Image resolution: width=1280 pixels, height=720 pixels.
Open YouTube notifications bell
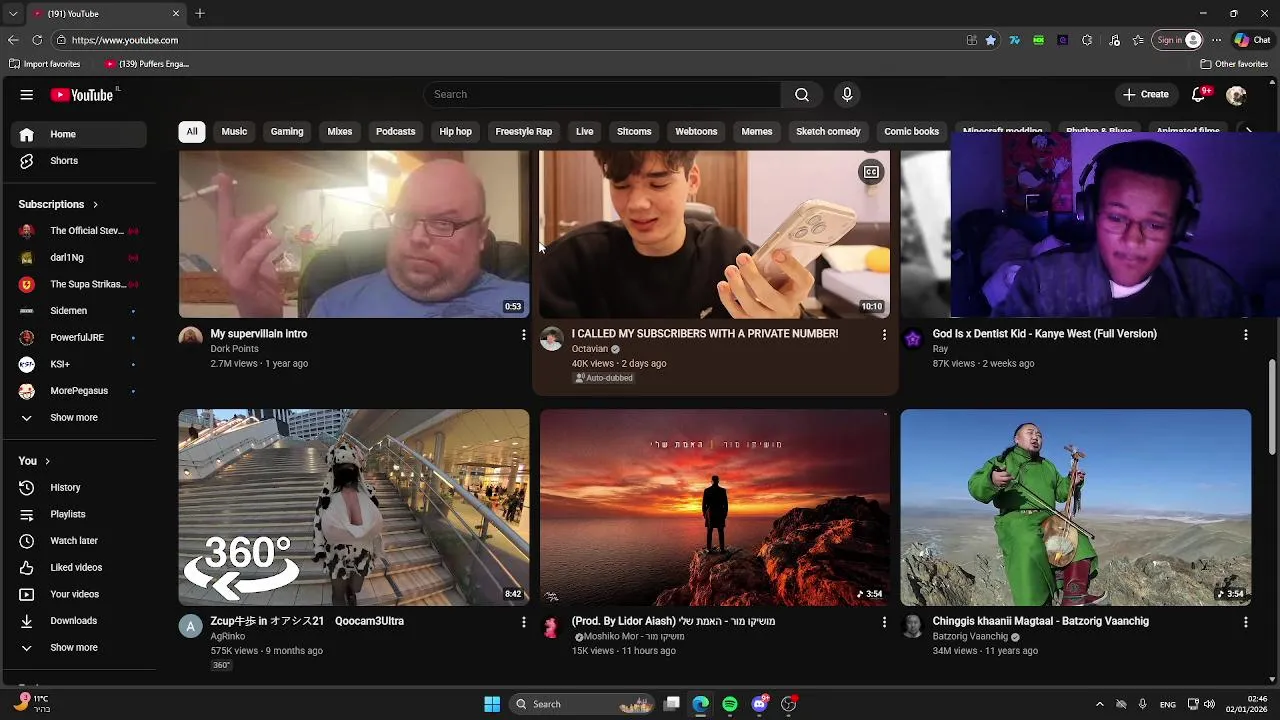tap(1199, 94)
